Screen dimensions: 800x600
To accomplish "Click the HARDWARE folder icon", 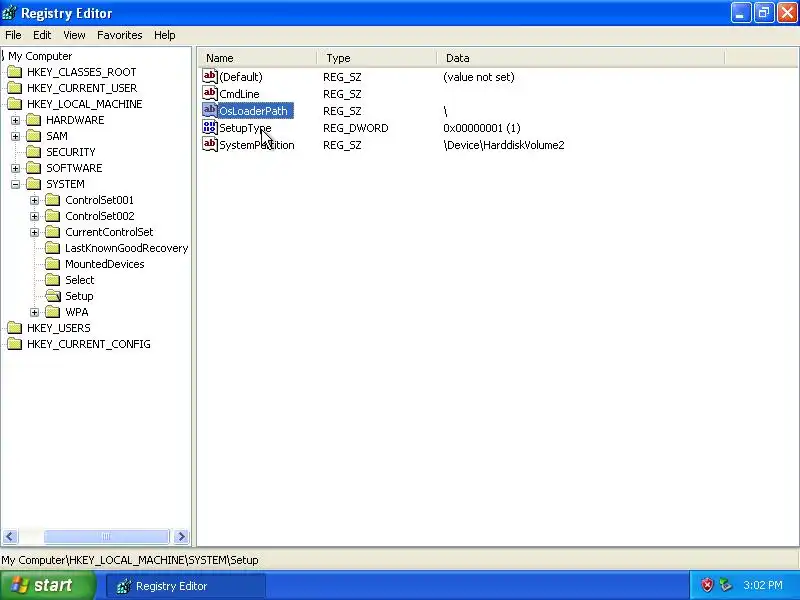I will 34,120.
